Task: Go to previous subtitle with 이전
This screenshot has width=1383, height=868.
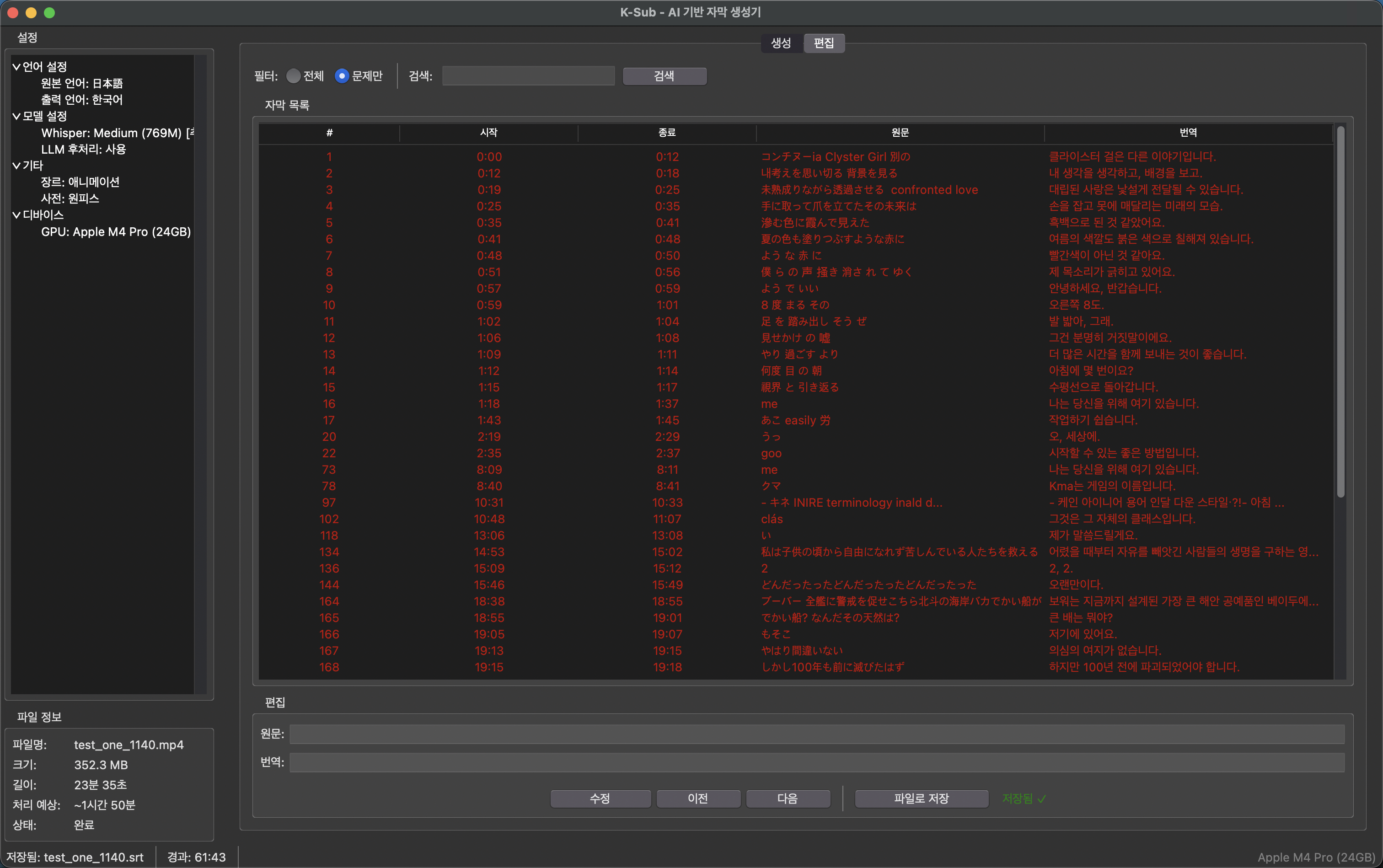Action: [697, 798]
